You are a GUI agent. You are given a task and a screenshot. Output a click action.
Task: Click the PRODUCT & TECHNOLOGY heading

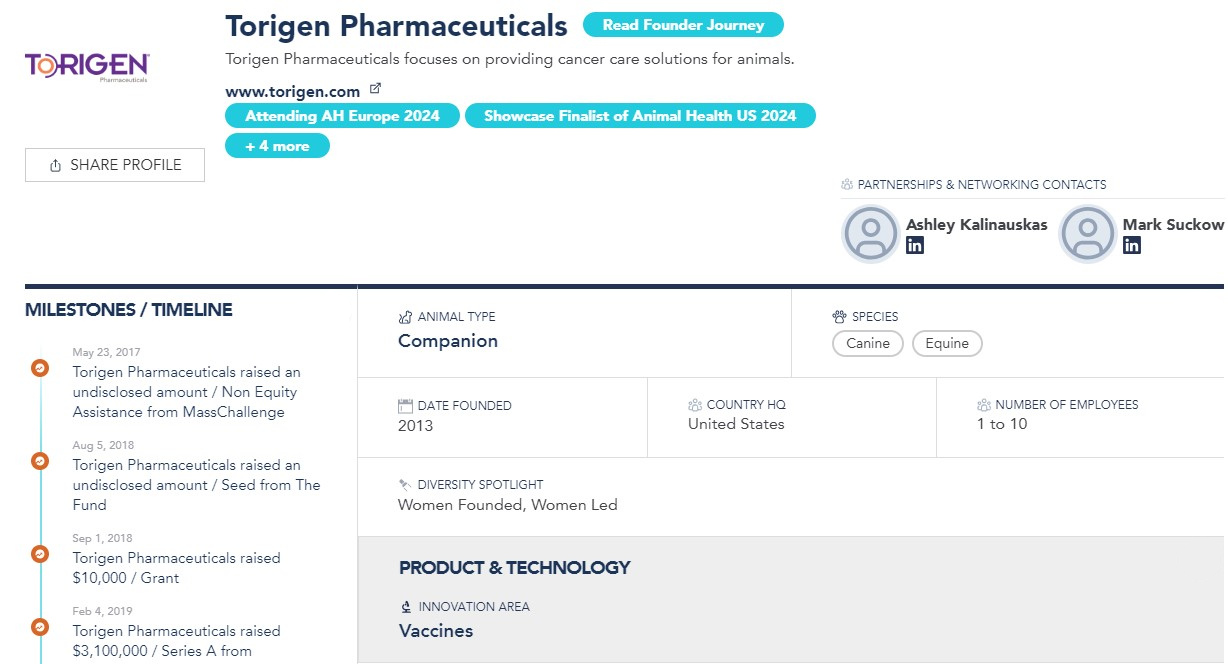(x=515, y=568)
